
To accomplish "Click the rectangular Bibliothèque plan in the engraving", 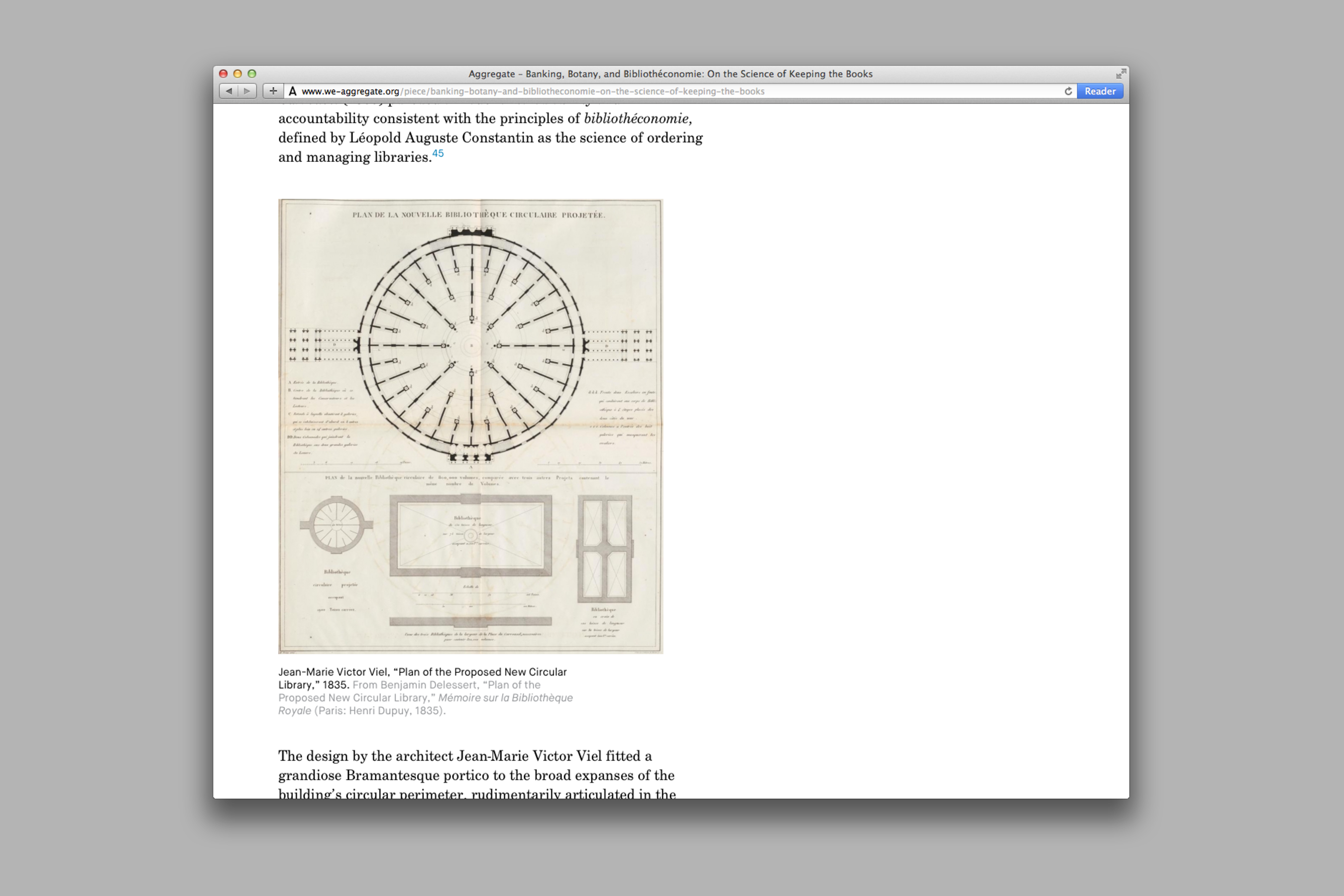I will coord(470,536).
